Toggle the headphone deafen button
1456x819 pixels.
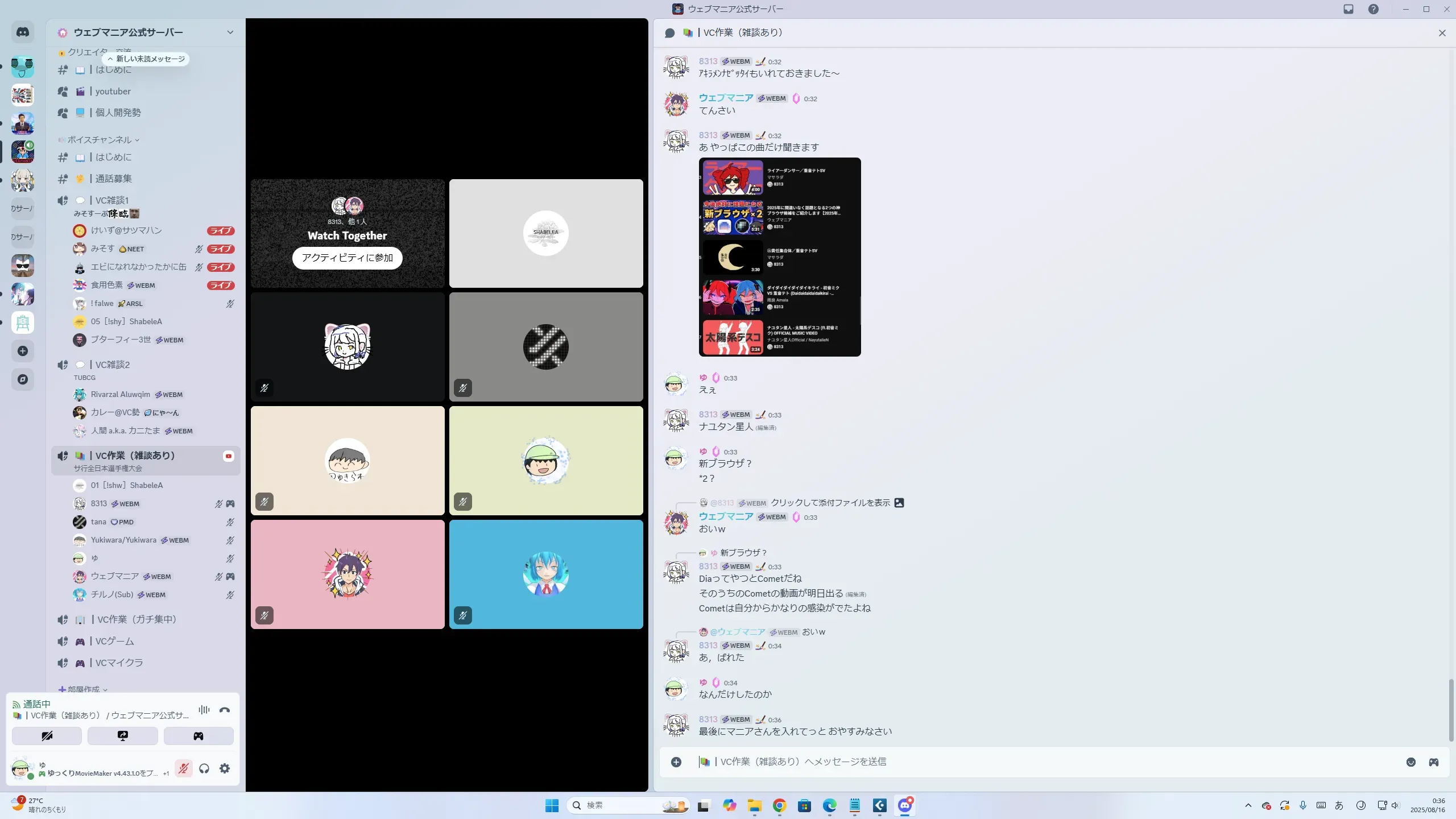[204, 769]
